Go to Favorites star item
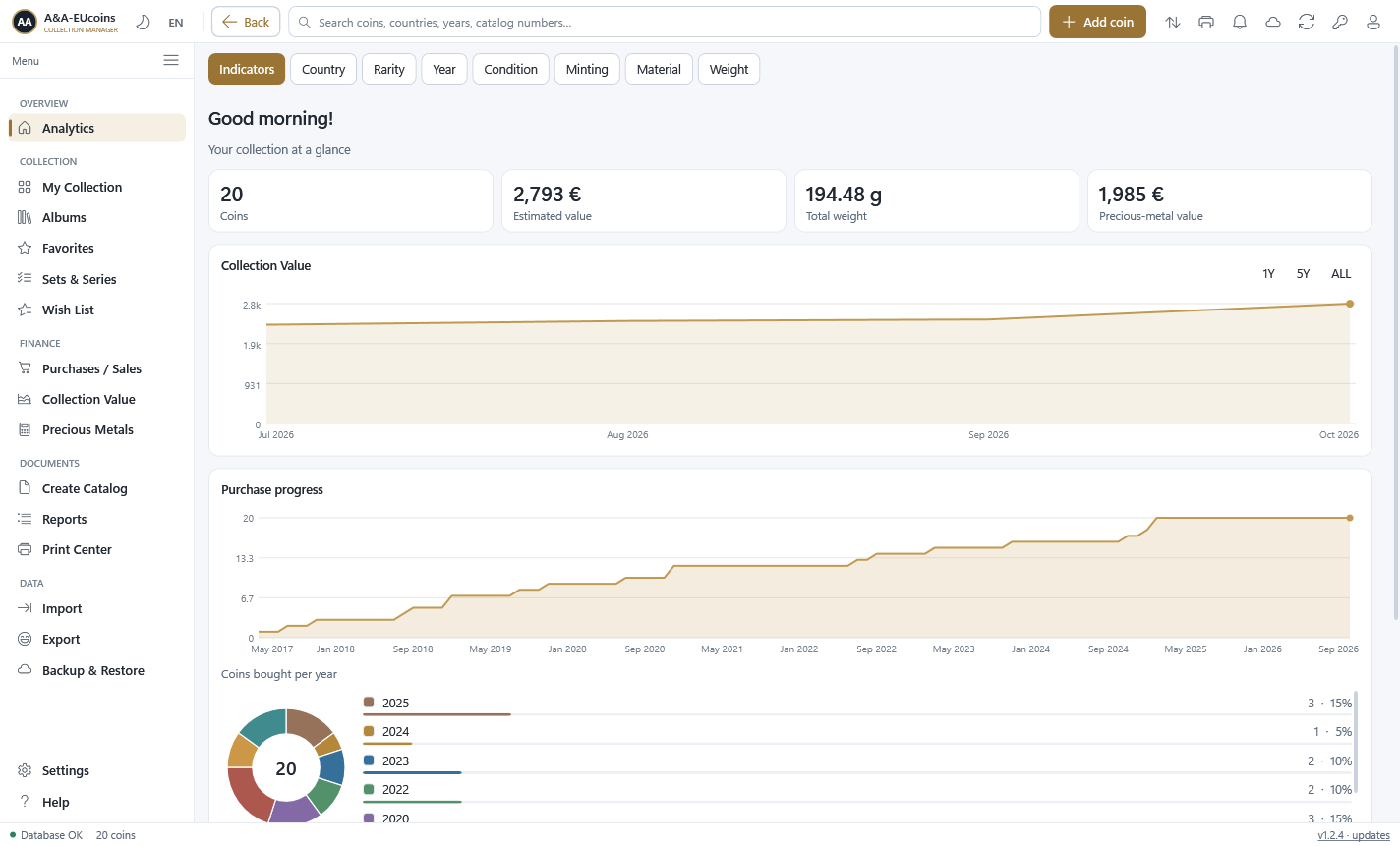The width and height of the screenshot is (1400, 846). click(97, 248)
